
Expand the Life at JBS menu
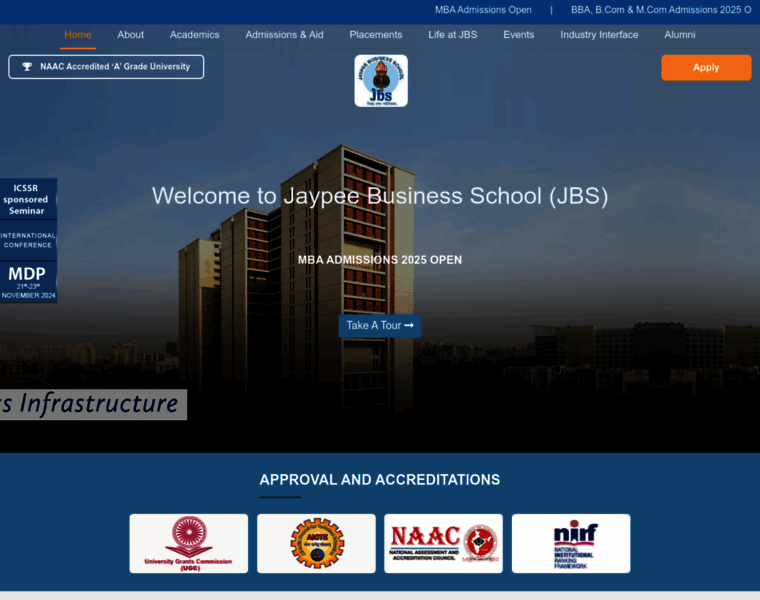[x=453, y=35]
